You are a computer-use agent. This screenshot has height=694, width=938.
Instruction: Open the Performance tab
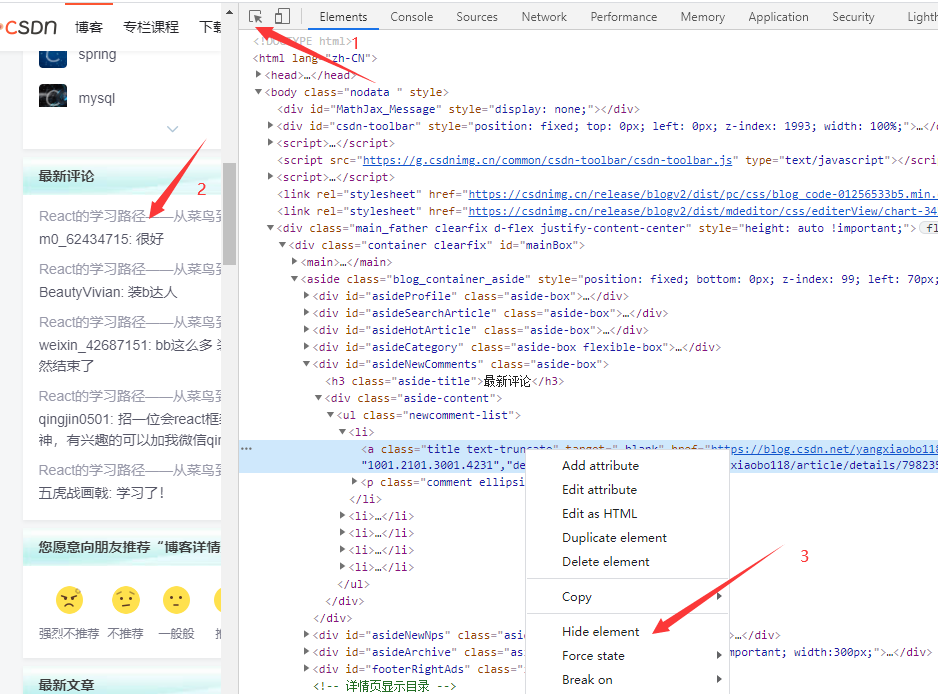coord(623,17)
